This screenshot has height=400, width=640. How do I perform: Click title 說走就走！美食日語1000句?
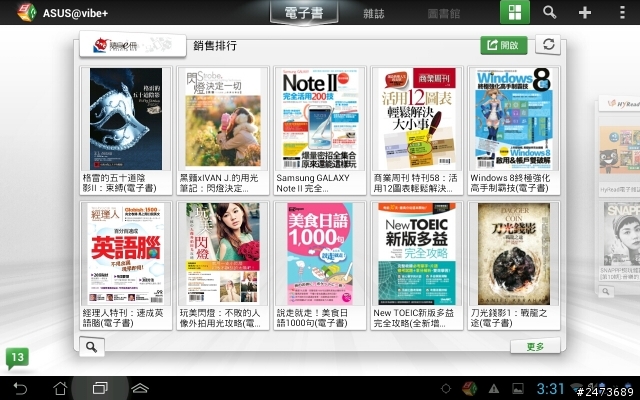click(312, 318)
